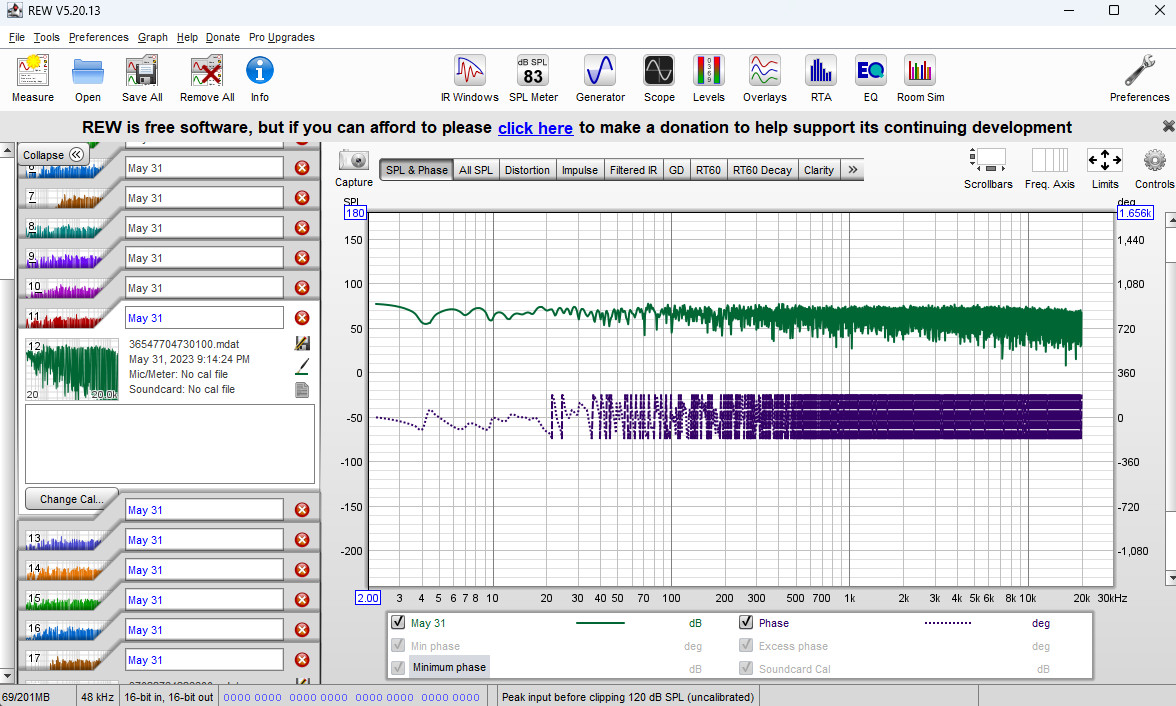Toggle the Excess phase checkbox
Image resolution: width=1176 pixels, height=706 pixels.
click(746, 645)
